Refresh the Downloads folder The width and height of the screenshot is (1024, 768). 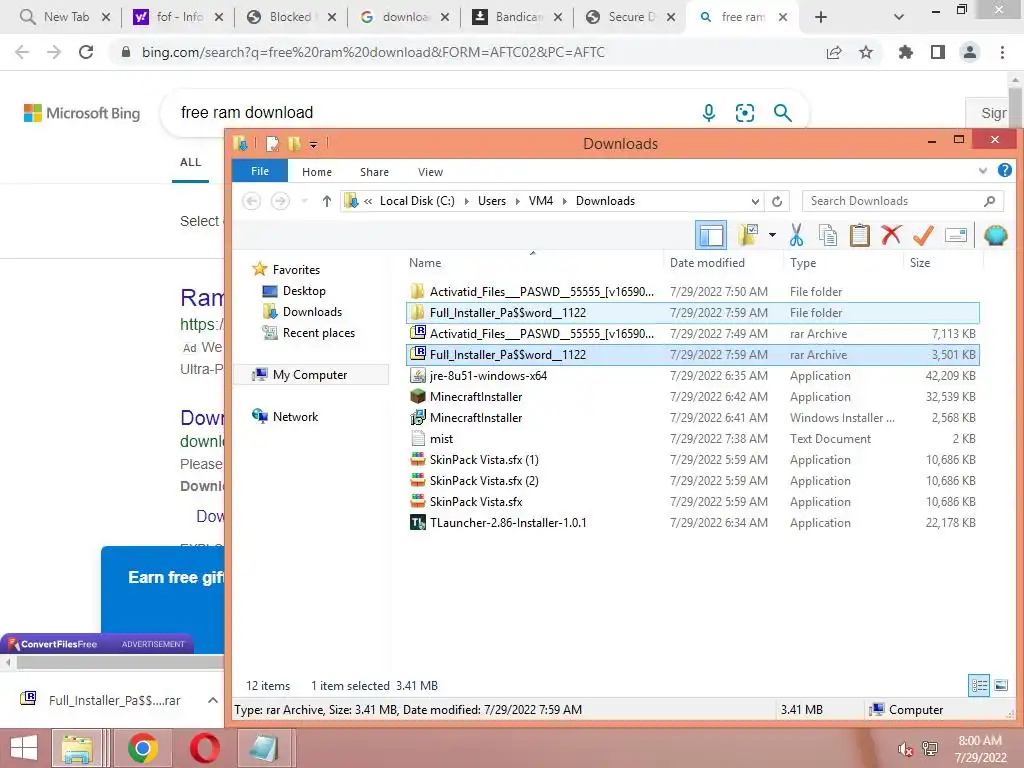tap(777, 201)
